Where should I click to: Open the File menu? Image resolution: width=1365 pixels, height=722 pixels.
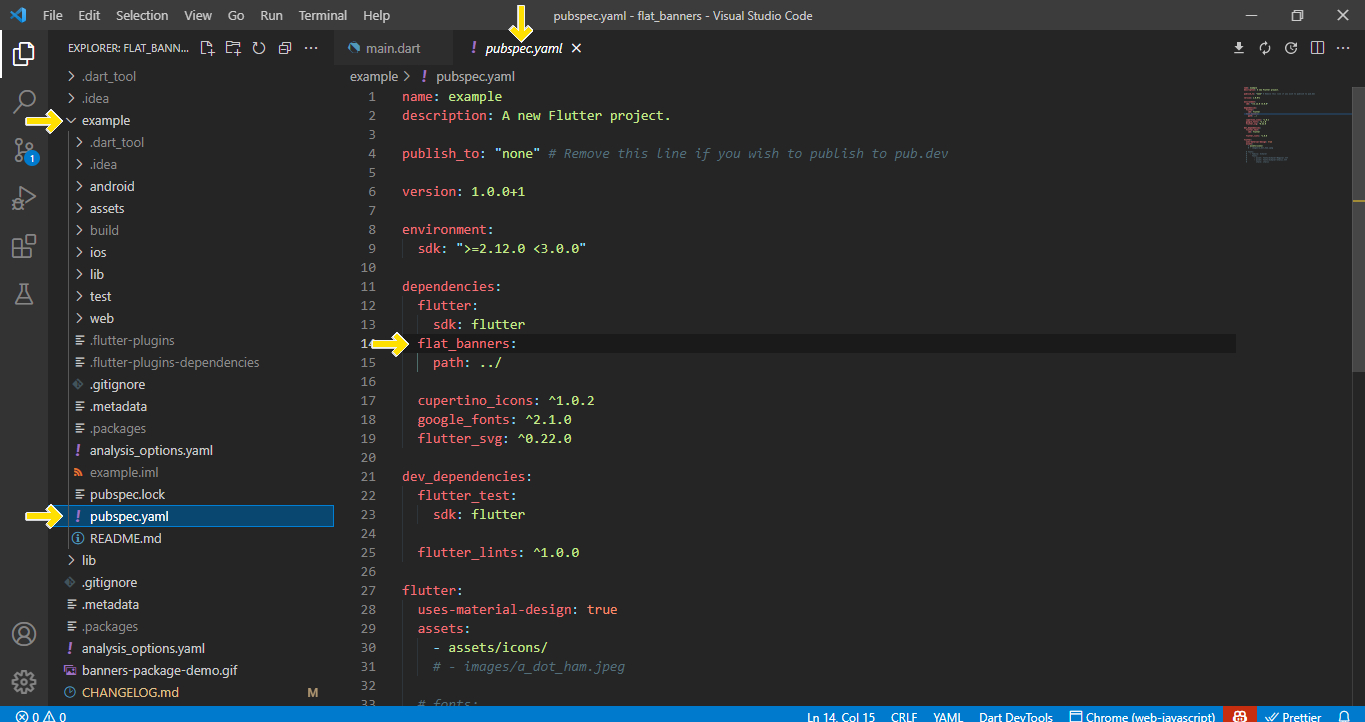click(53, 16)
